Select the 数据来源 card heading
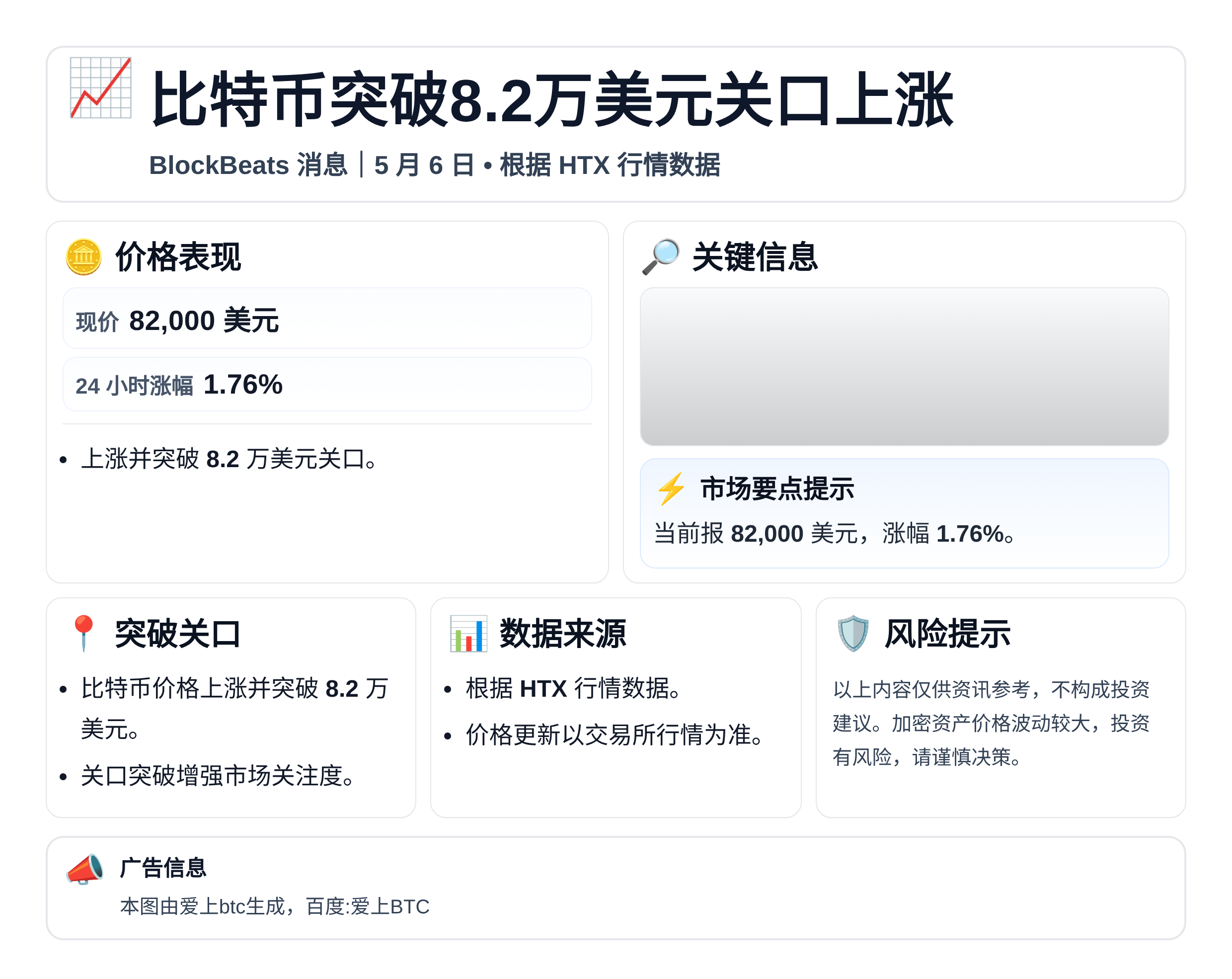 [x=563, y=633]
